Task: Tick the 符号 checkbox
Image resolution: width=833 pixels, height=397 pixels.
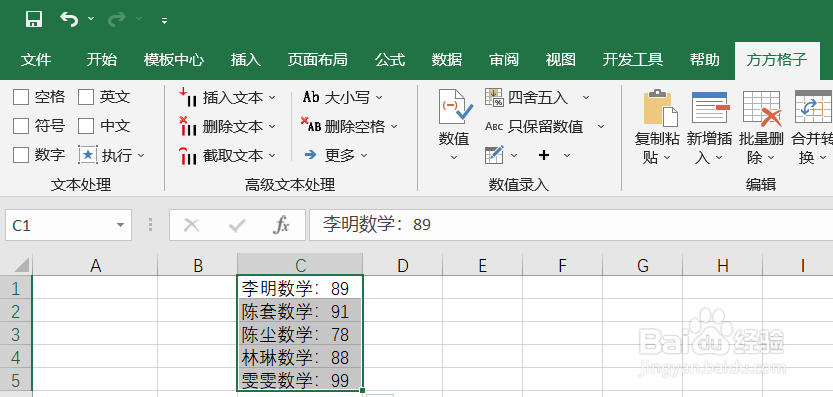Action: pos(21,126)
